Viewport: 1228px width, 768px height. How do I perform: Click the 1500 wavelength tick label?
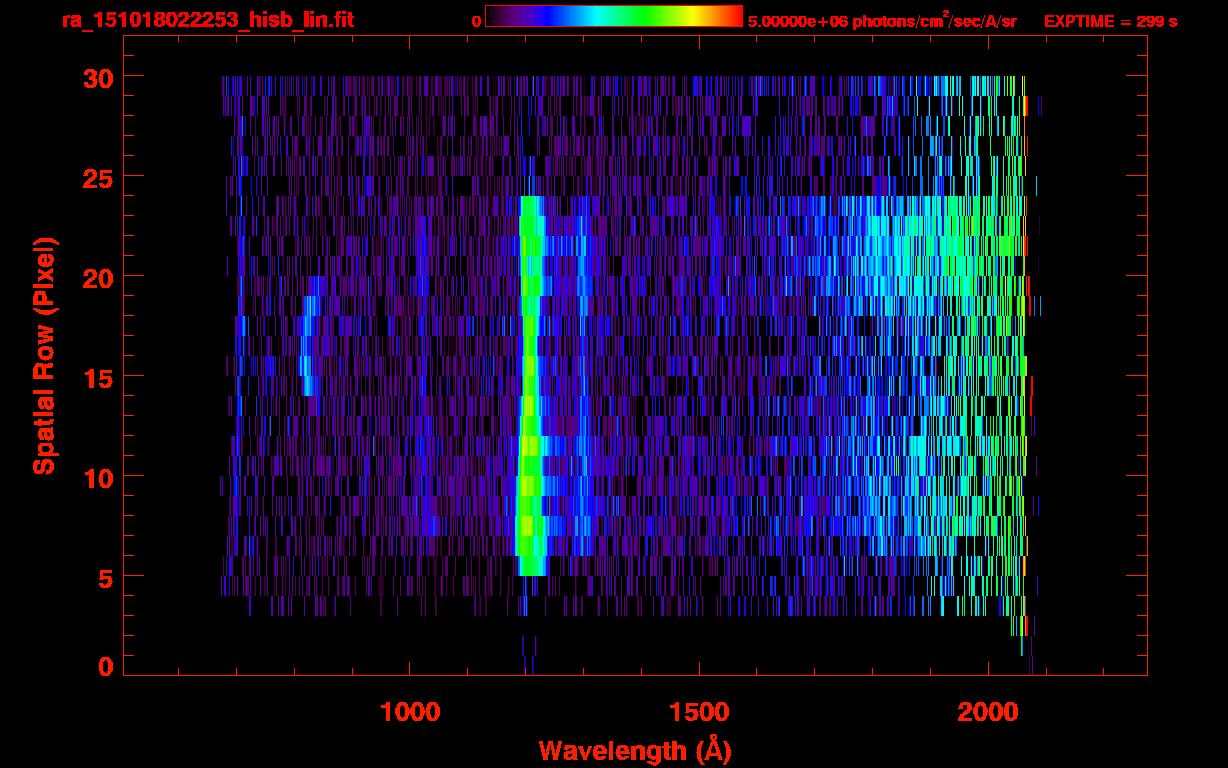click(x=699, y=712)
